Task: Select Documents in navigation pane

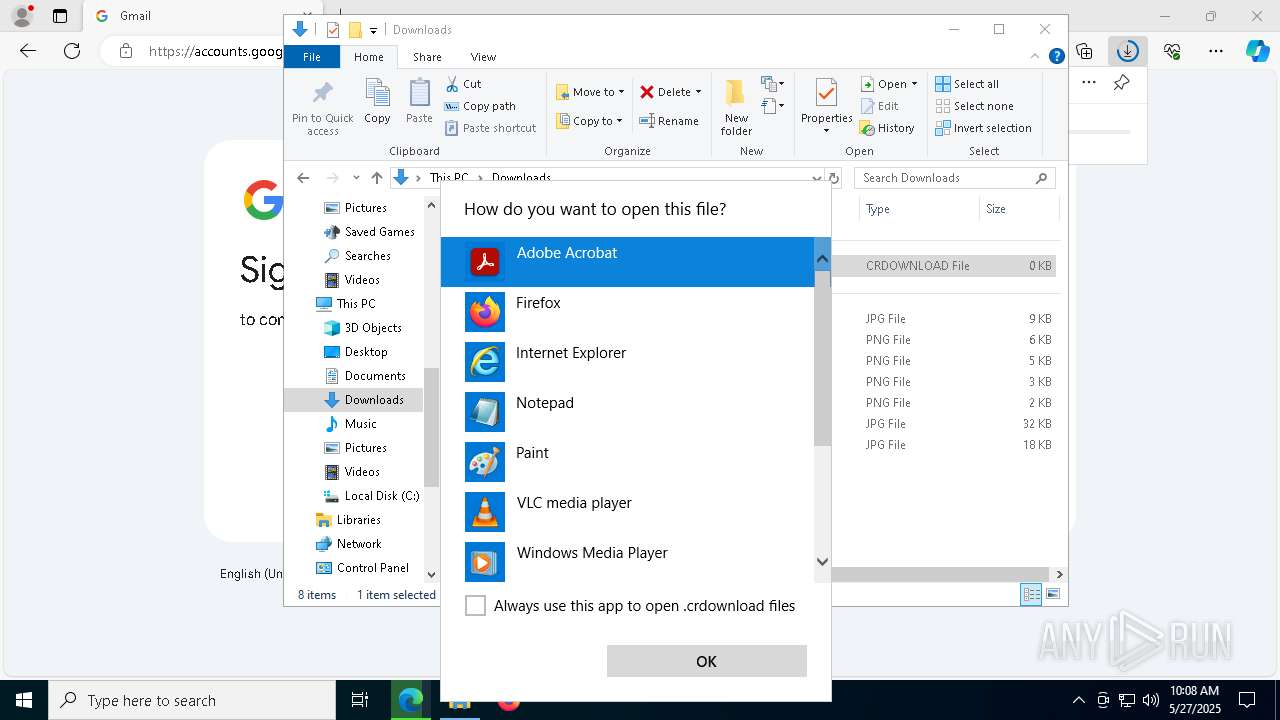Action: 365,376
